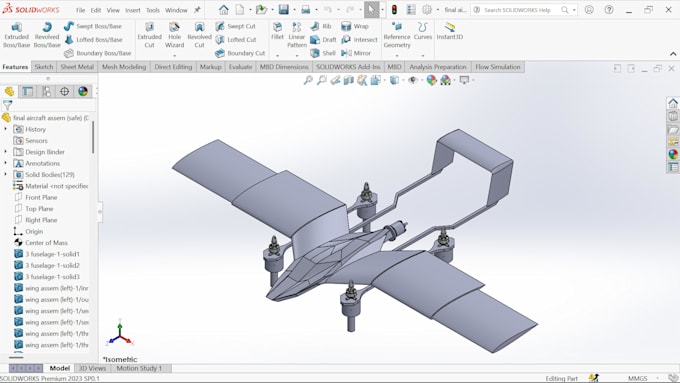Click the Zoom to Fit icon

click(x=308, y=80)
